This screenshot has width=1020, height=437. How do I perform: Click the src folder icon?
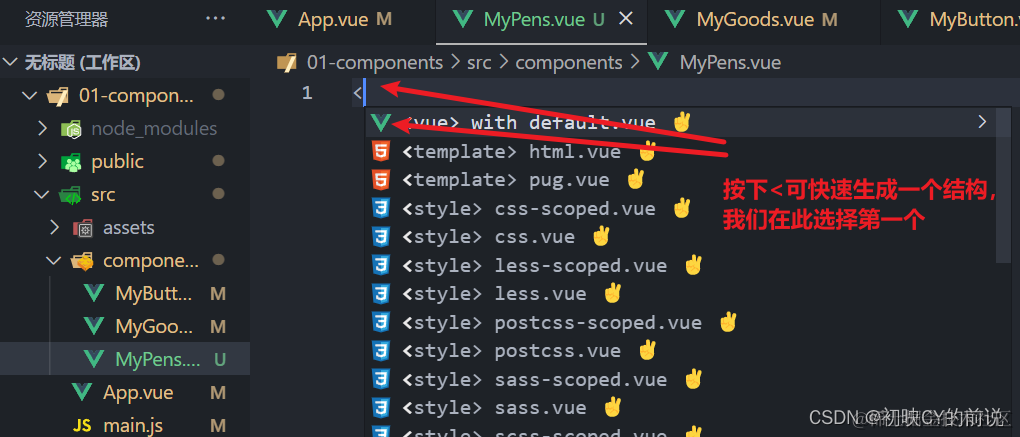70,194
